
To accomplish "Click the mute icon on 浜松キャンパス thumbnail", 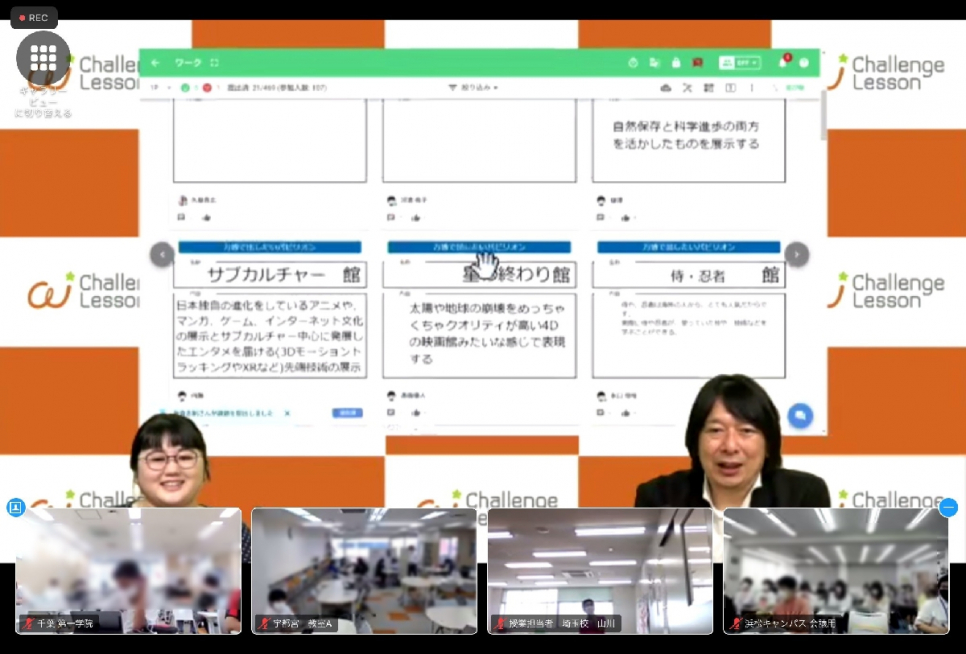I will click(735, 623).
